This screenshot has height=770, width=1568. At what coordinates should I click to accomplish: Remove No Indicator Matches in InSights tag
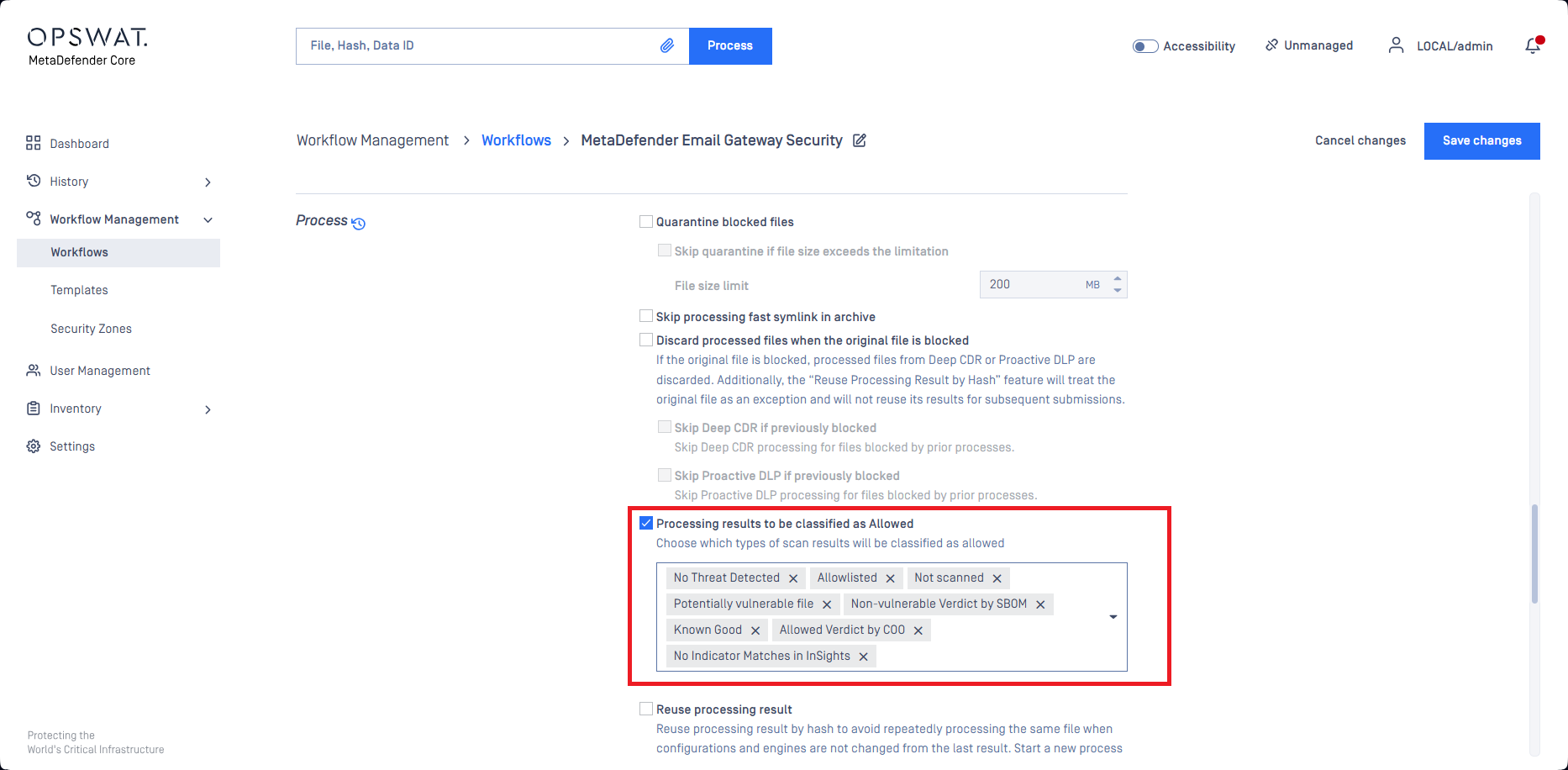(x=864, y=657)
